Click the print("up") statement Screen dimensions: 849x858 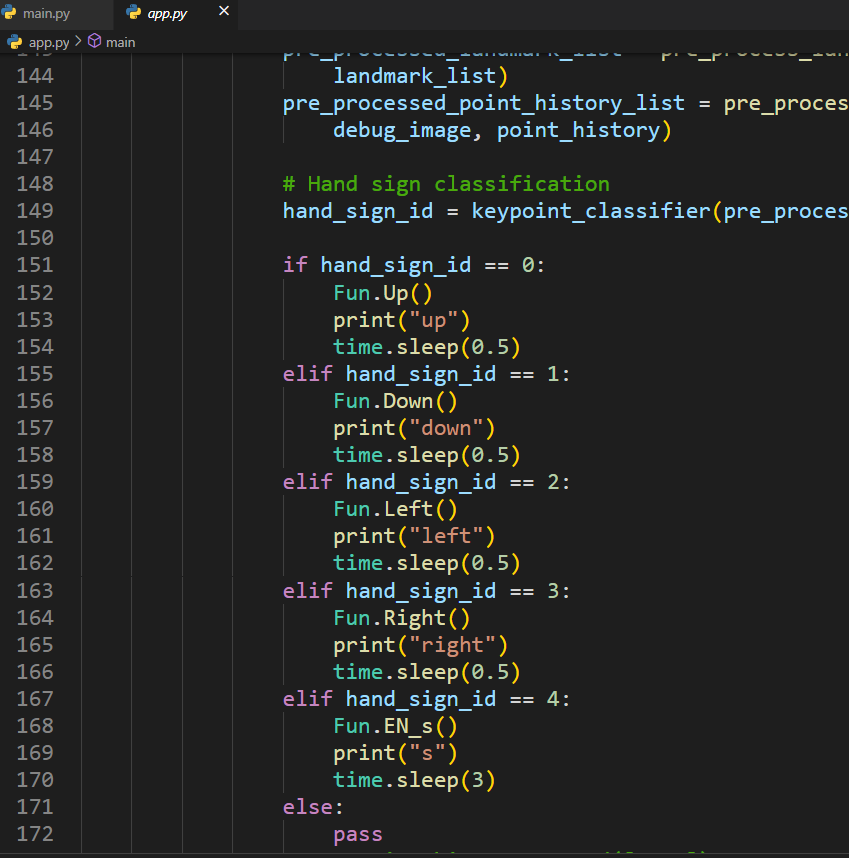pos(402,320)
